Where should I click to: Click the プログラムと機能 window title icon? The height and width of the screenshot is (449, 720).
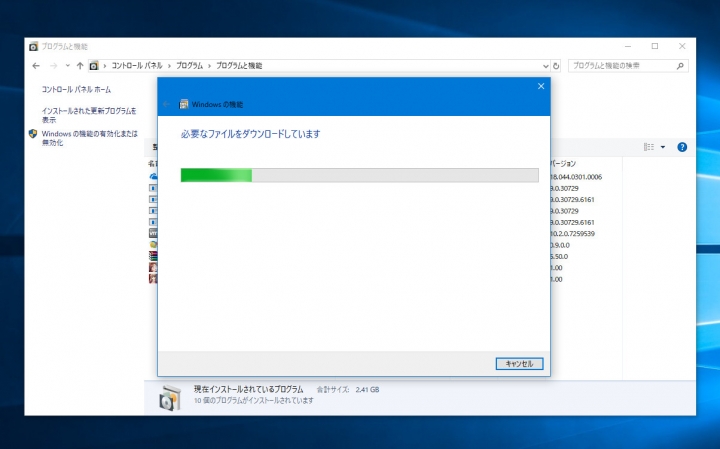(x=34, y=46)
